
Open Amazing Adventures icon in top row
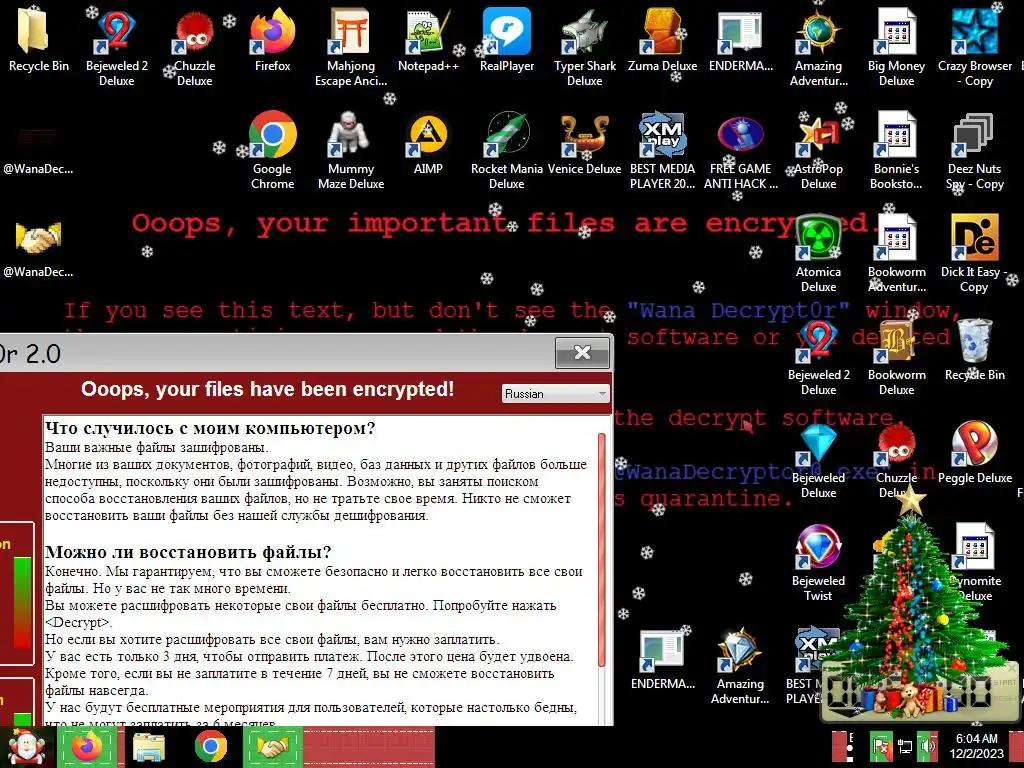[818, 47]
